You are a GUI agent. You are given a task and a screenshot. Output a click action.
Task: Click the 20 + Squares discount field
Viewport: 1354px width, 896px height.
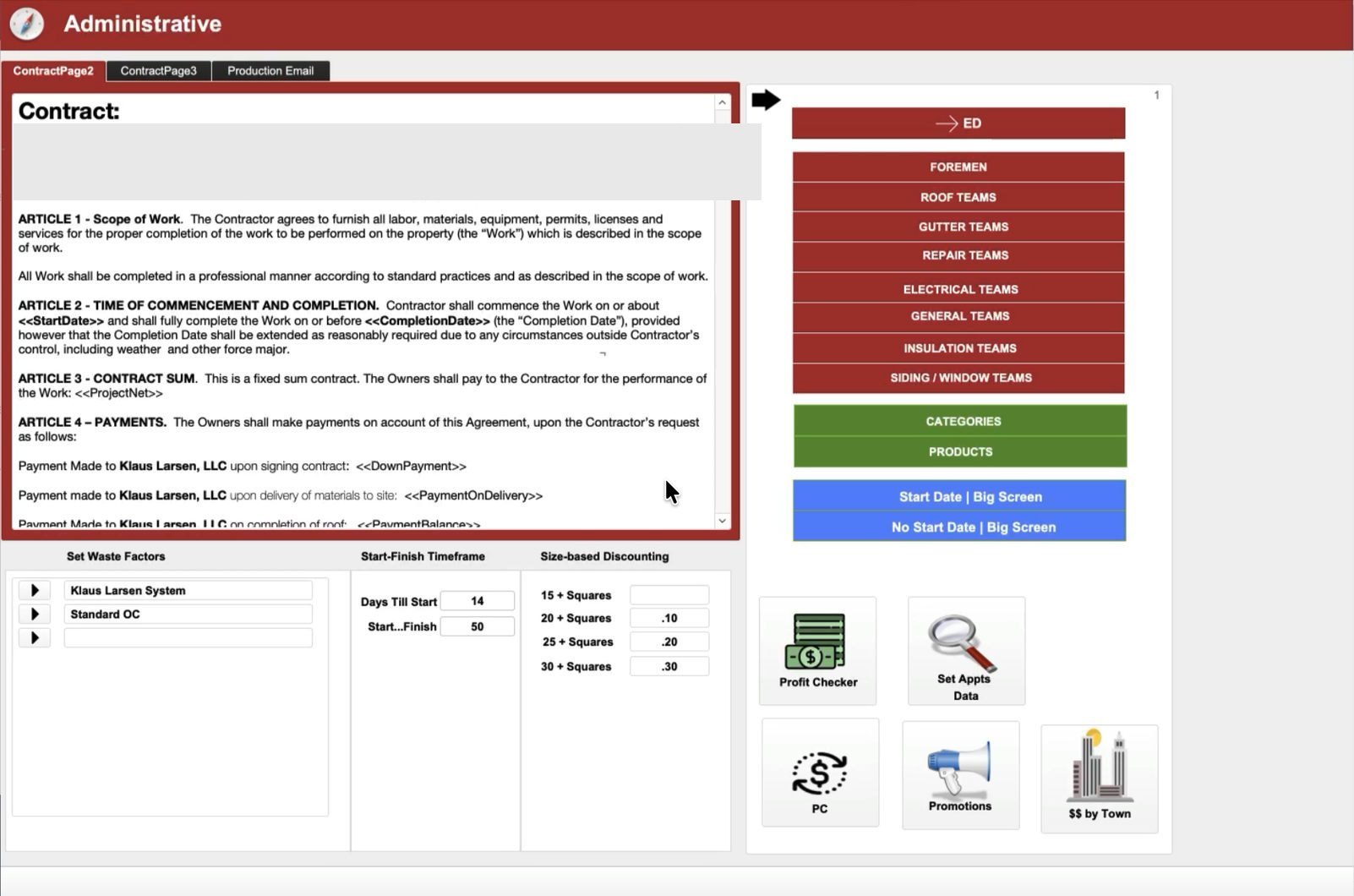[669, 618]
